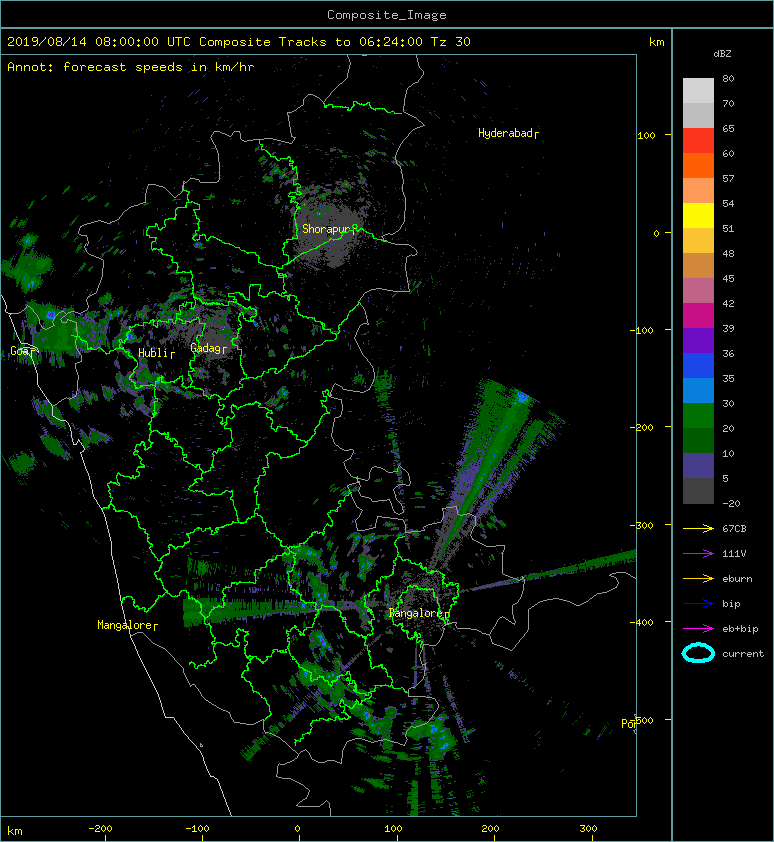Image resolution: width=774 pixels, height=842 pixels.
Task: Pick the dark orange 60 dBZ swatch
Action: (x=698, y=165)
